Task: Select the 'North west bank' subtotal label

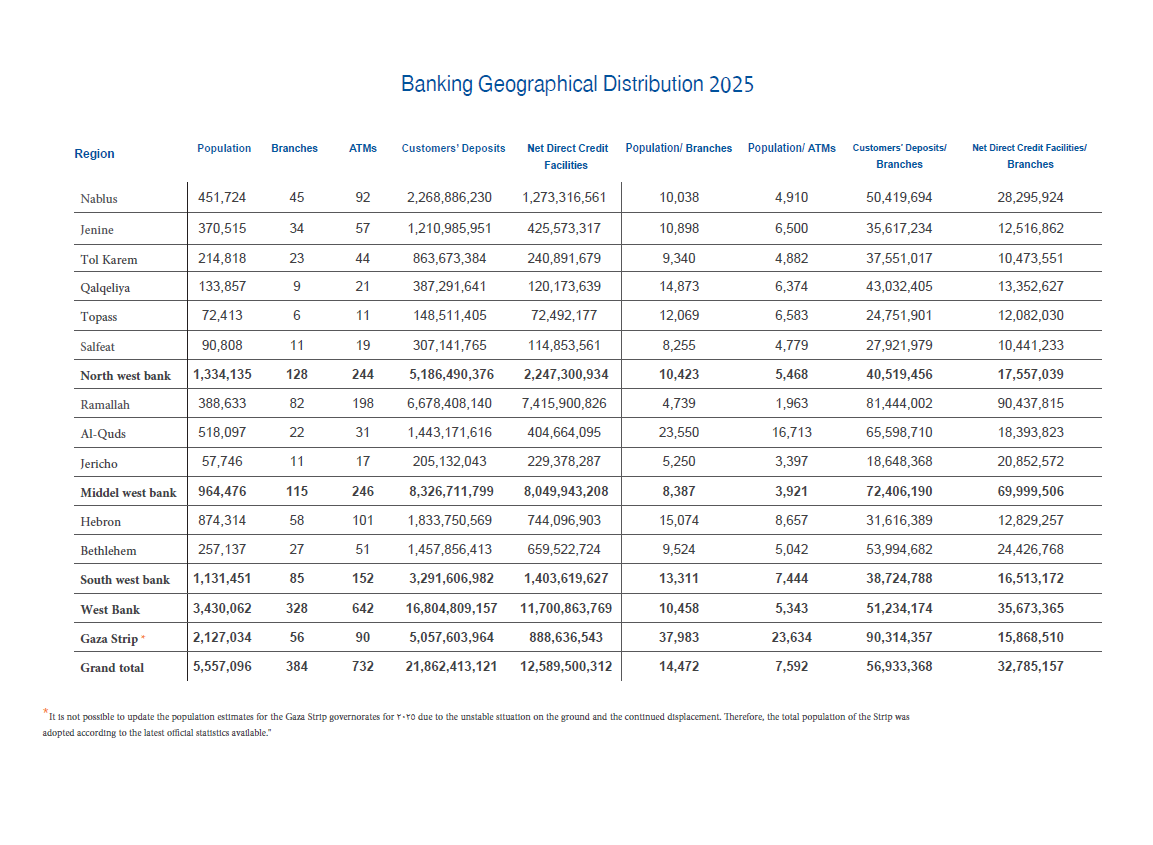Action: (x=125, y=376)
